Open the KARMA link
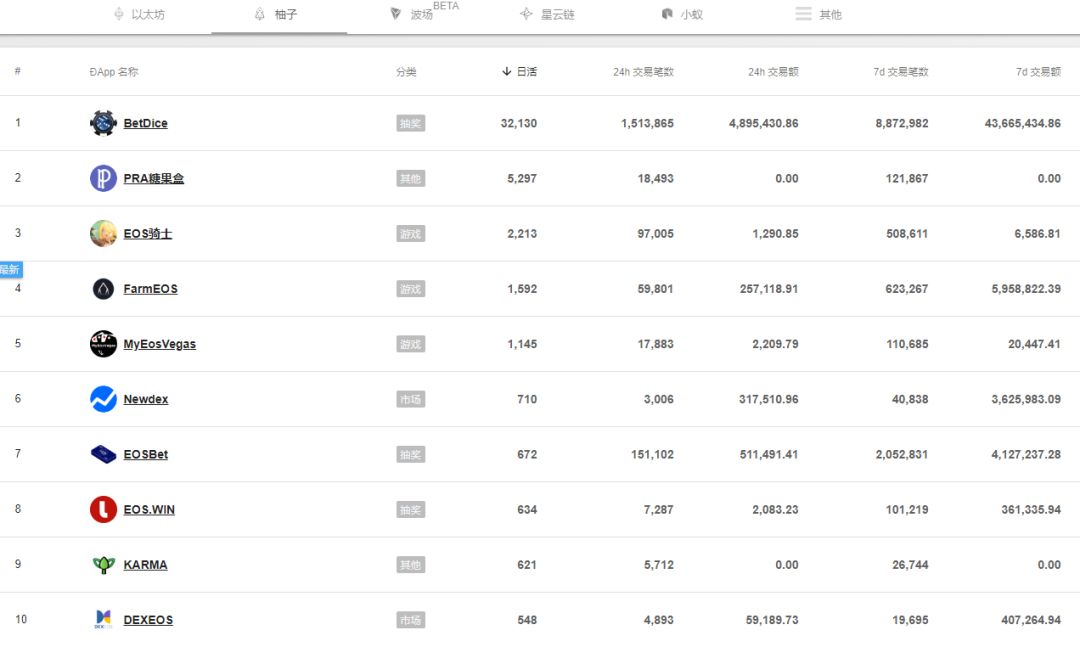Image resolution: width=1080 pixels, height=647 pixels. [145, 564]
